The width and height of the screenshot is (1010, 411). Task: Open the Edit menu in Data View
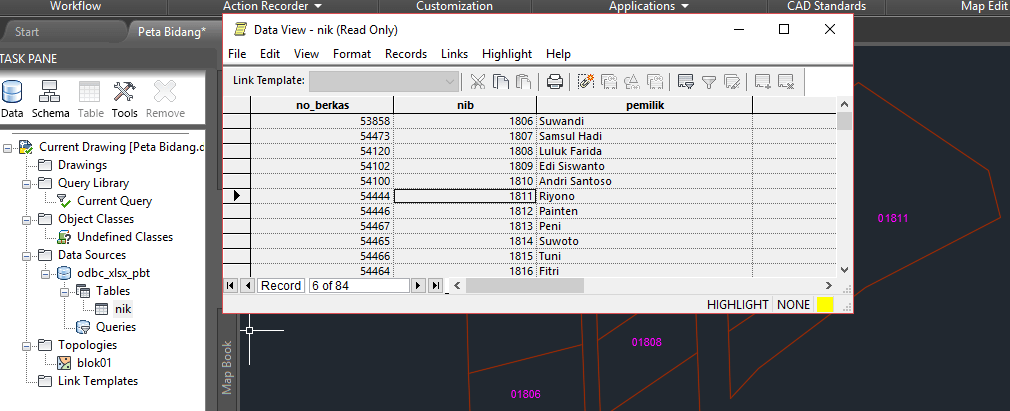coord(270,54)
